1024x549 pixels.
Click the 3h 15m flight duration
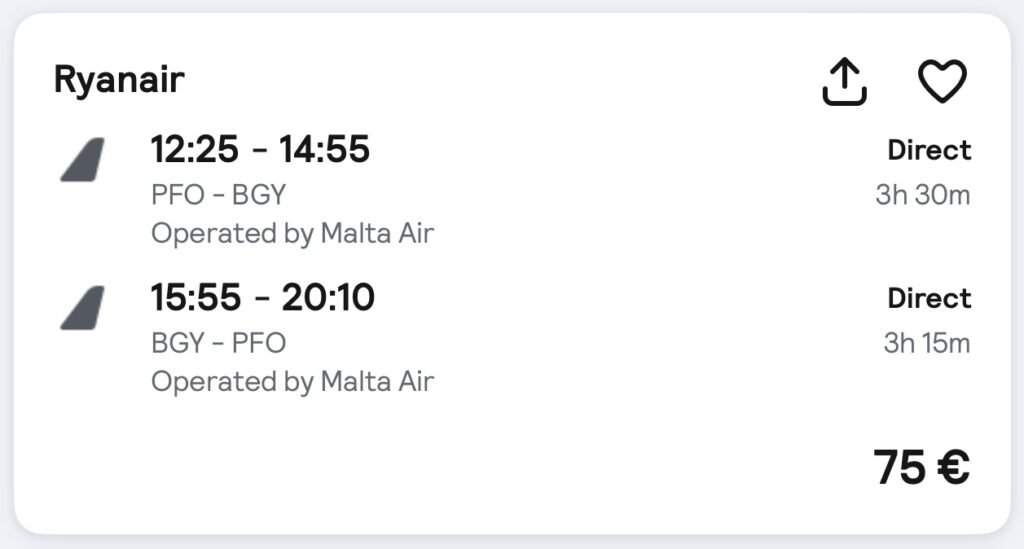click(926, 343)
